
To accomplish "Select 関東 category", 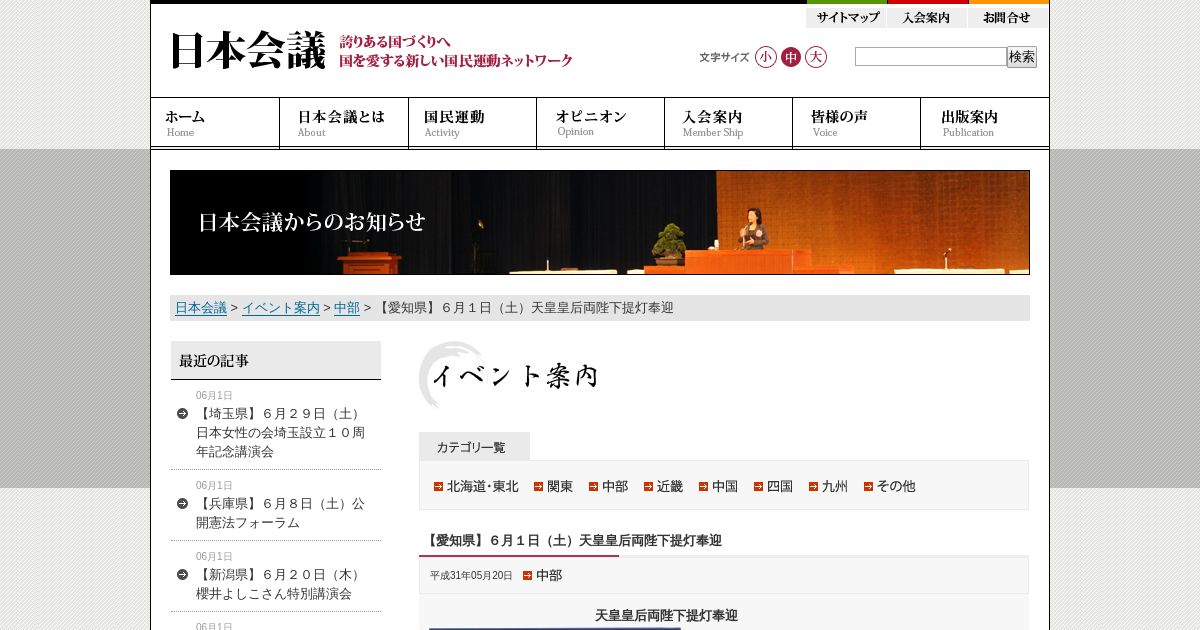I will [560, 486].
